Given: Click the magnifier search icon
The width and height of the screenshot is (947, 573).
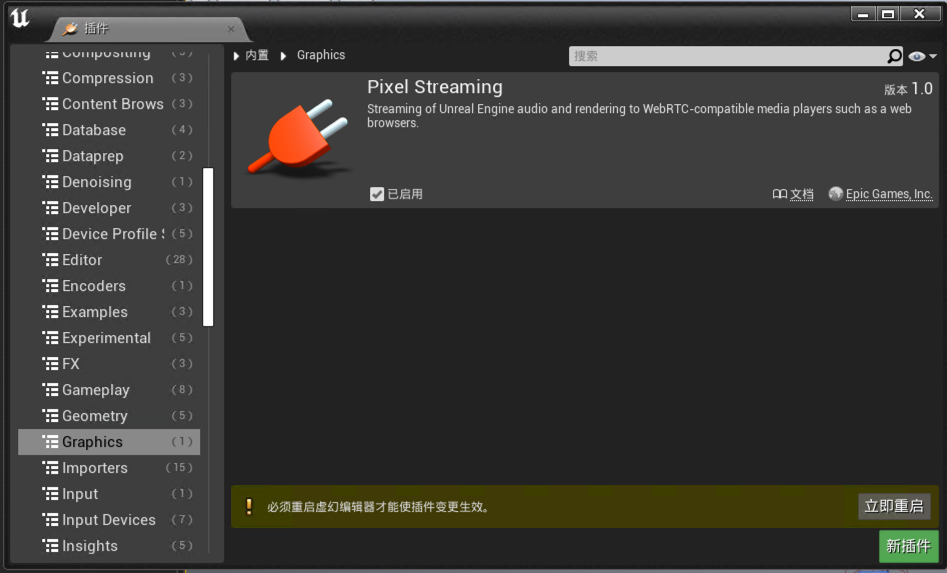Looking at the screenshot, I should coord(894,56).
